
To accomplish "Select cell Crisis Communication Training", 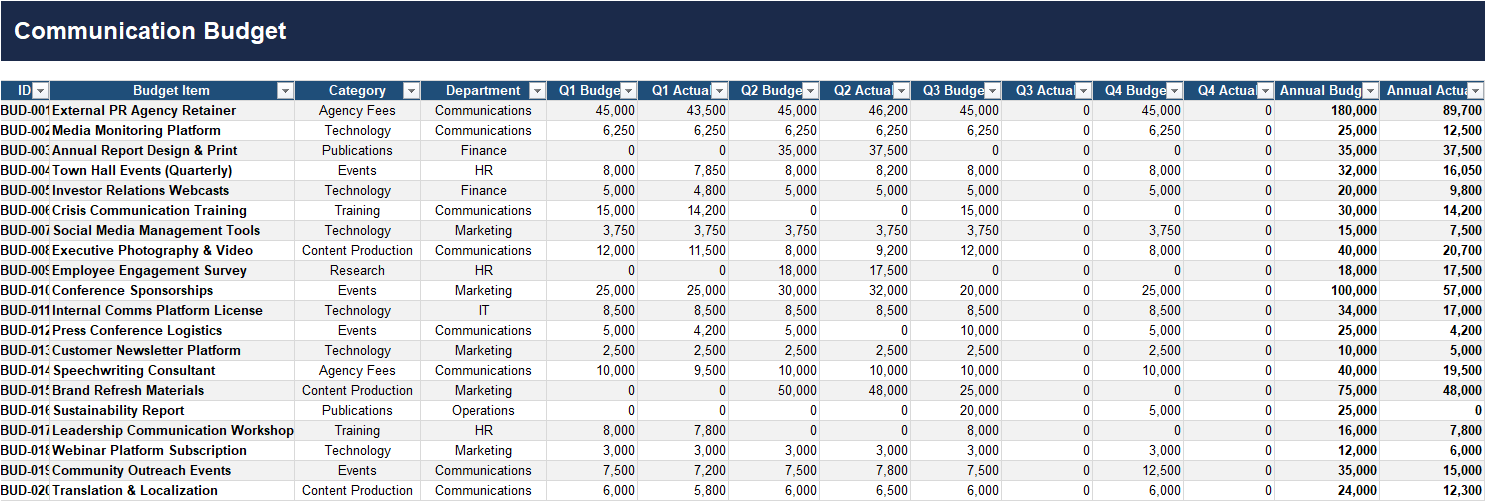I will point(172,211).
